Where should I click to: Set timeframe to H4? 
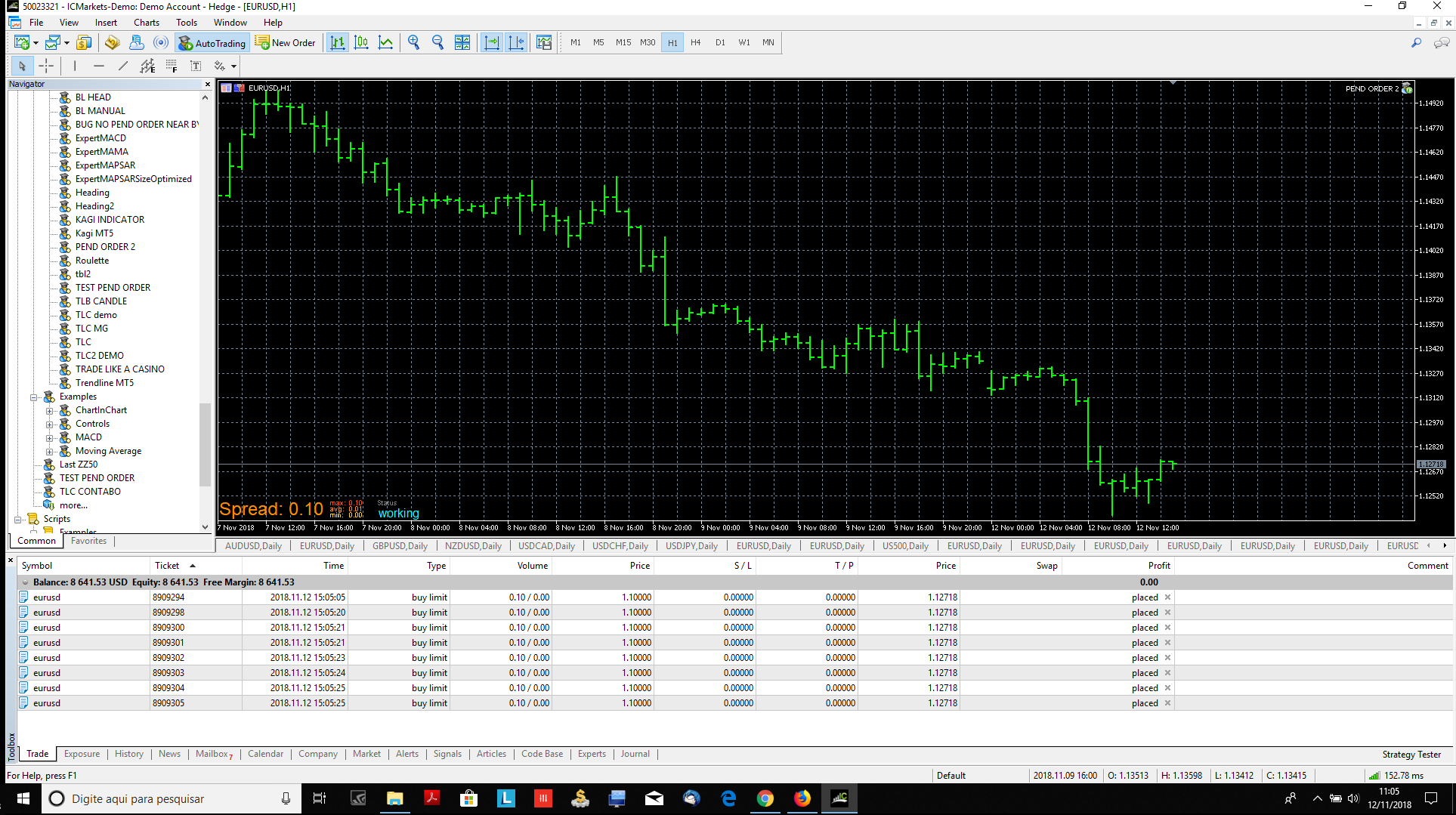coord(696,43)
